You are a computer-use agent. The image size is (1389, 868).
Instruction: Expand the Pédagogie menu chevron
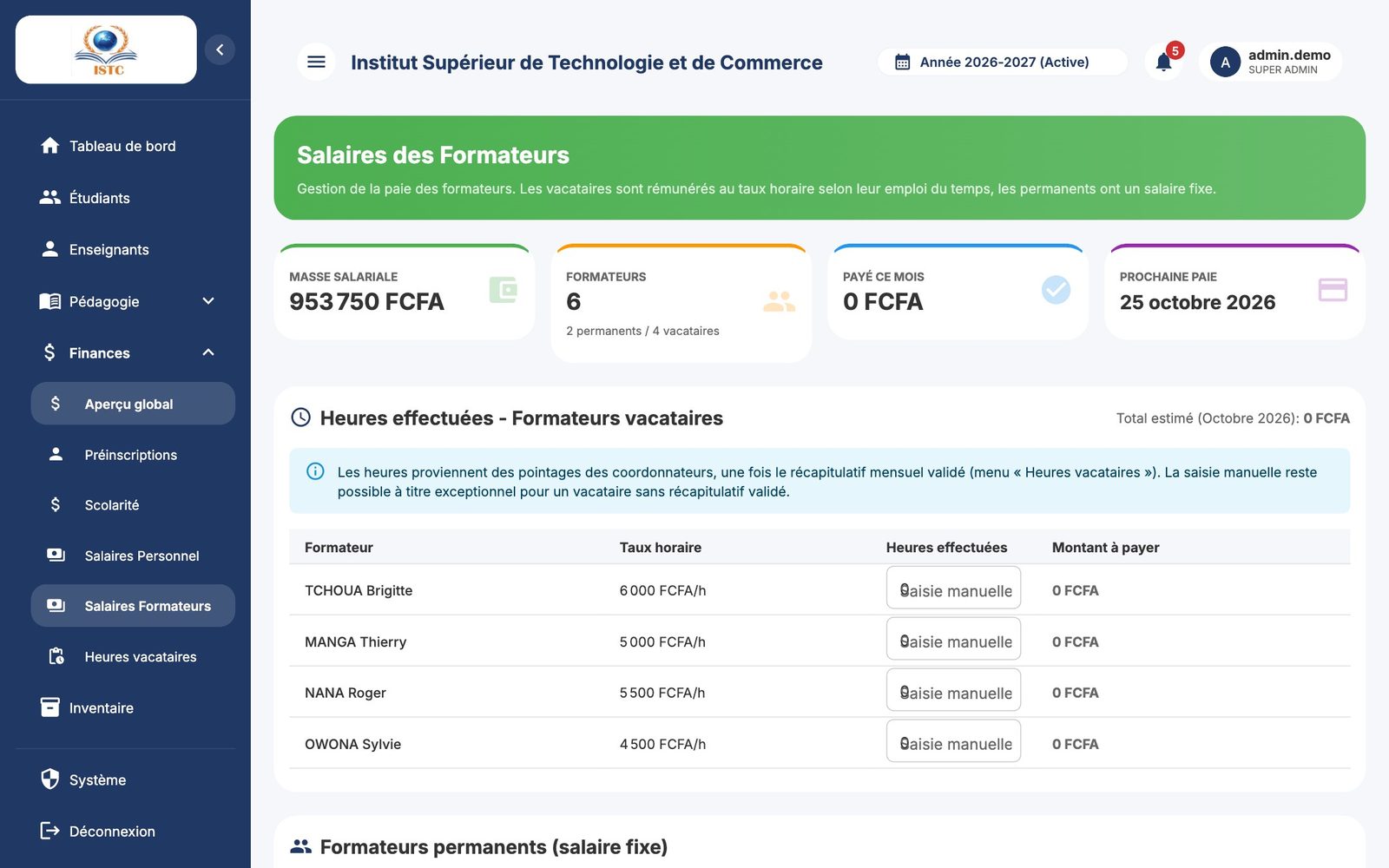pyautogui.click(x=208, y=301)
